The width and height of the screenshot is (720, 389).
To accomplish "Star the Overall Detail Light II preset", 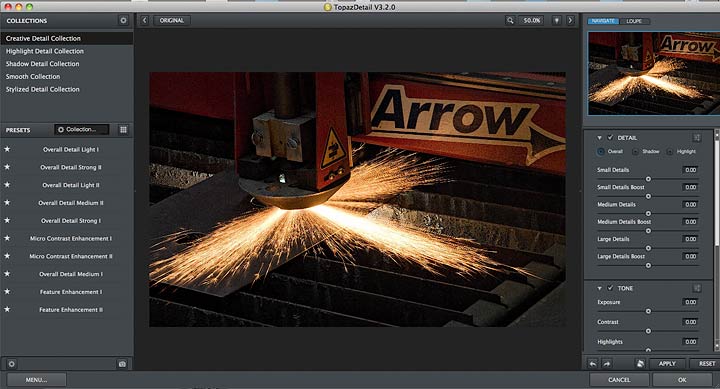I will click(7, 185).
